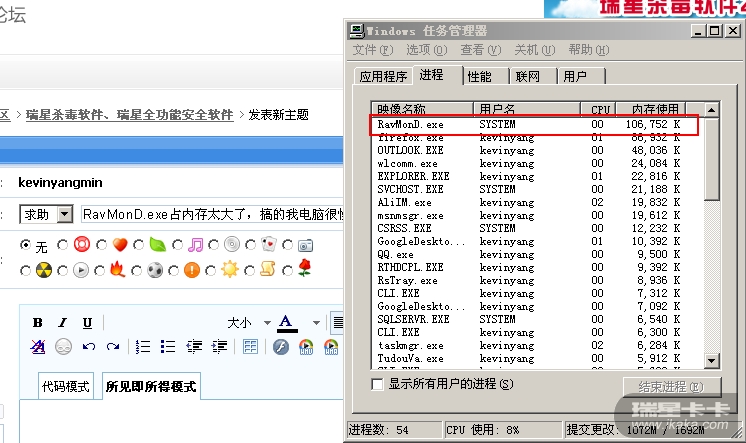746x443 pixels.
Task: Open 帮助 menu in Task Manager
Action: point(589,50)
